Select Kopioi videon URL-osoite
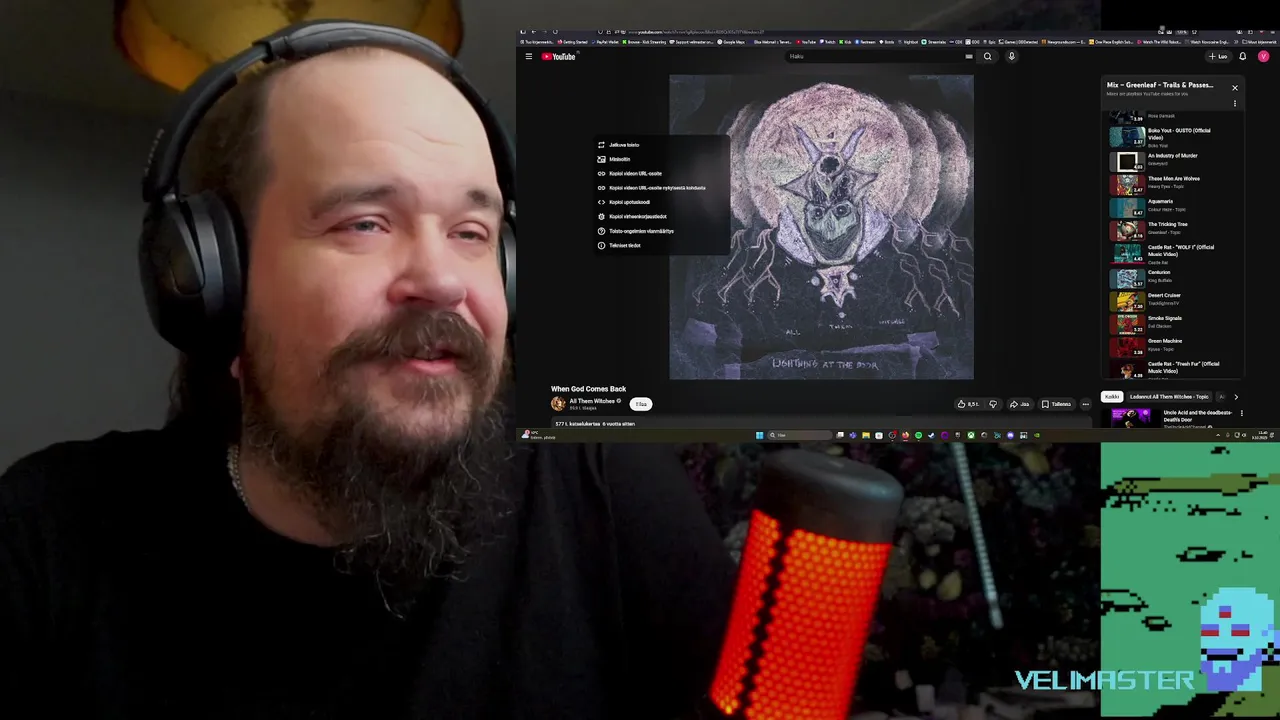The height and width of the screenshot is (720, 1280). pyautogui.click(x=660, y=173)
